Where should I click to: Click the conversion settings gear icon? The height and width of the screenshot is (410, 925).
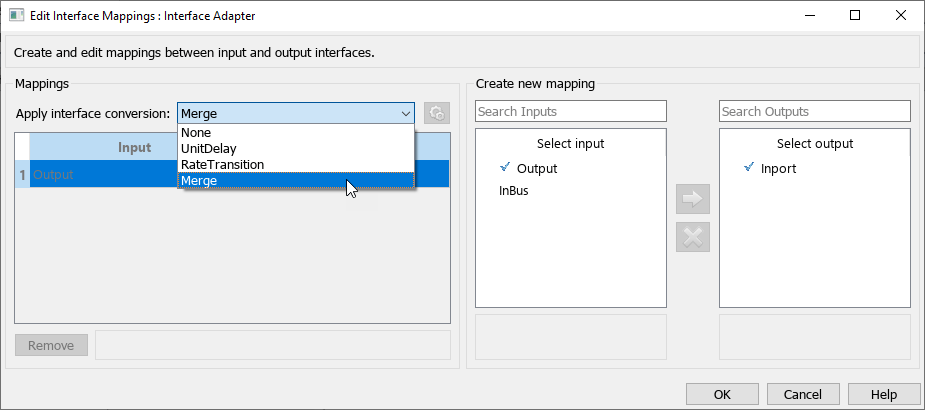[x=436, y=113]
